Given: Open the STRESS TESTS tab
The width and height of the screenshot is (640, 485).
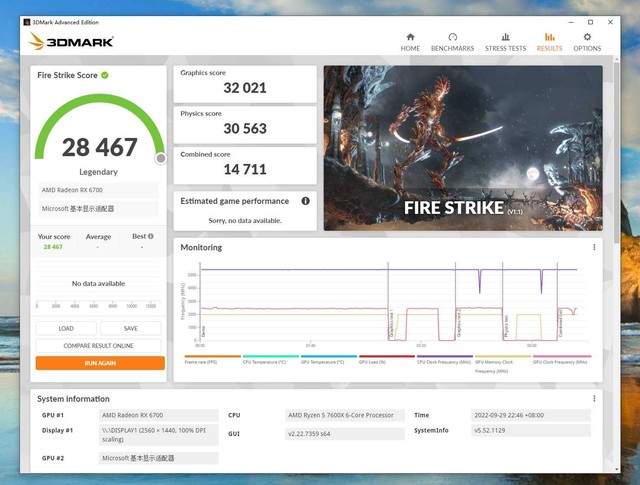Looking at the screenshot, I should [x=505, y=42].
